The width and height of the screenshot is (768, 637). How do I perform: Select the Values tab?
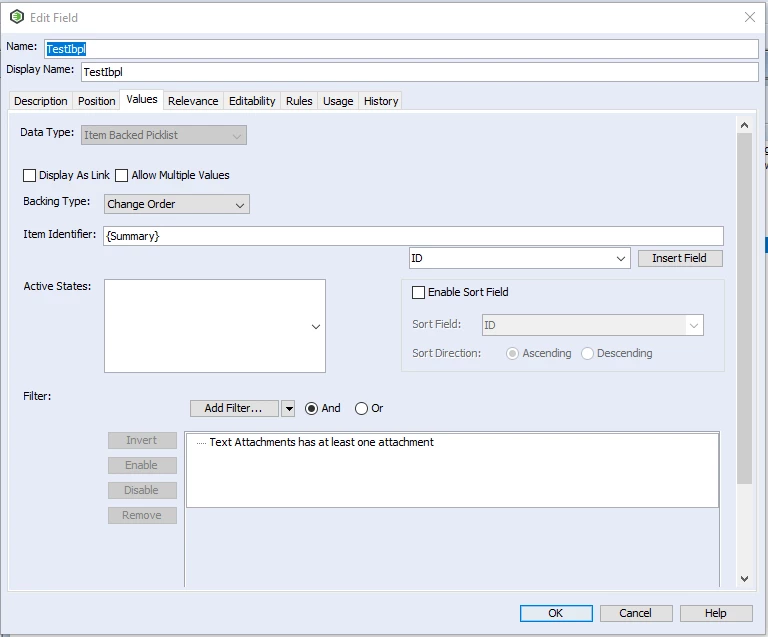[x=142, y=99]
